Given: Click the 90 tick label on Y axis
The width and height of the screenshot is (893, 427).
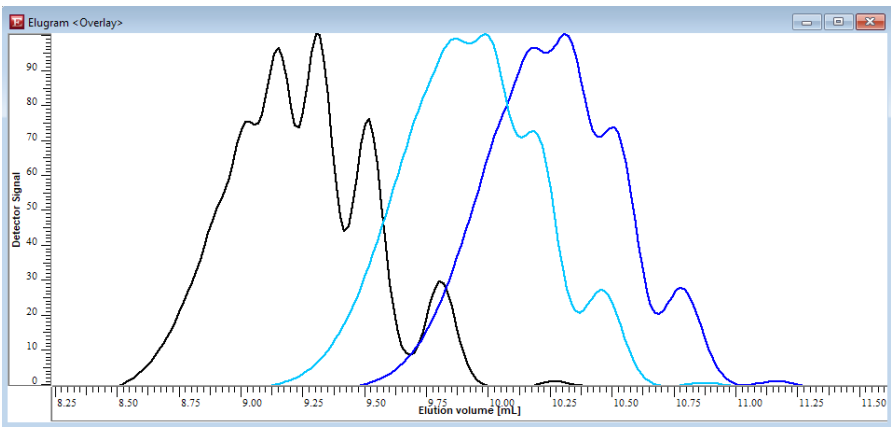Looking at the screenshot, I should coord(32,68).
